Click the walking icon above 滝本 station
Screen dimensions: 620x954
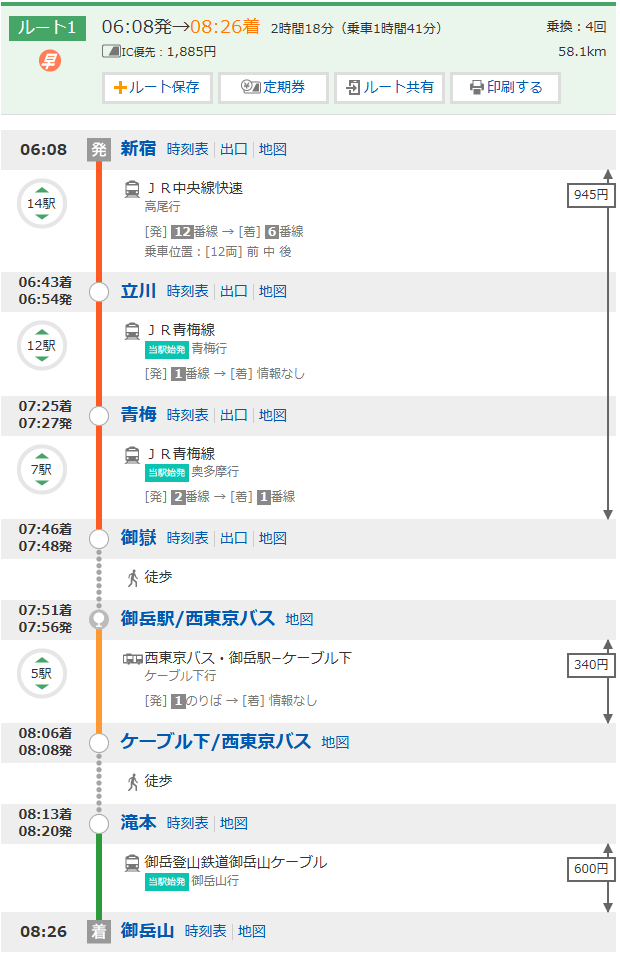(132, 781)
